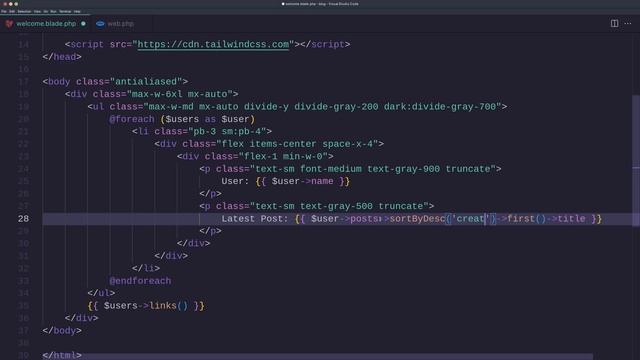Click 'dark:divide-gray-700' in the ul class

(440, 107)
